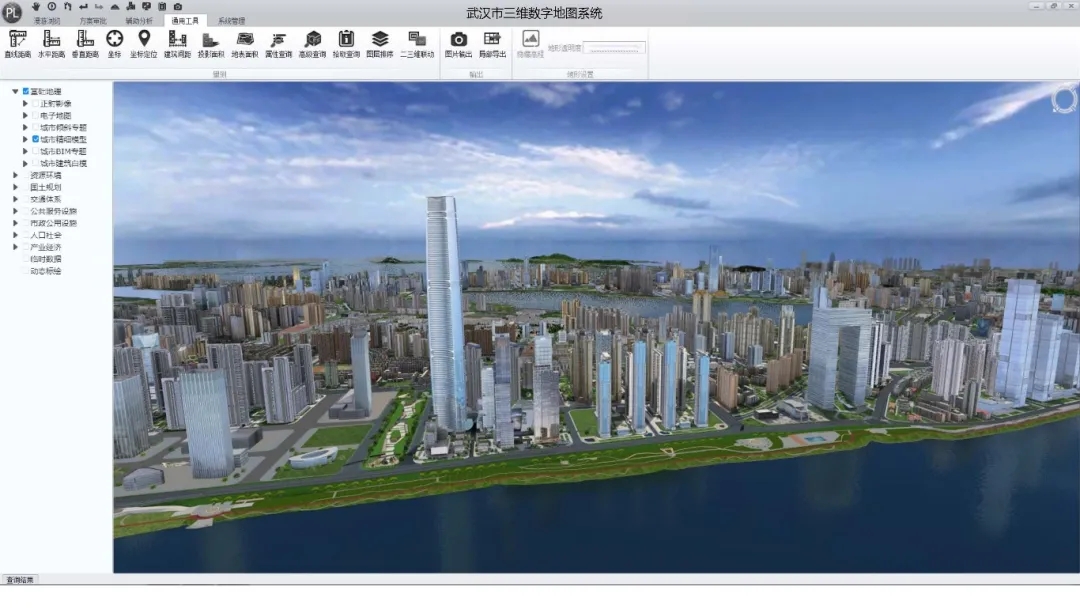The height and width of the screenshot is (609, 1080).
Task: Open the 投影面积 tool
Action: coord(210,43)
